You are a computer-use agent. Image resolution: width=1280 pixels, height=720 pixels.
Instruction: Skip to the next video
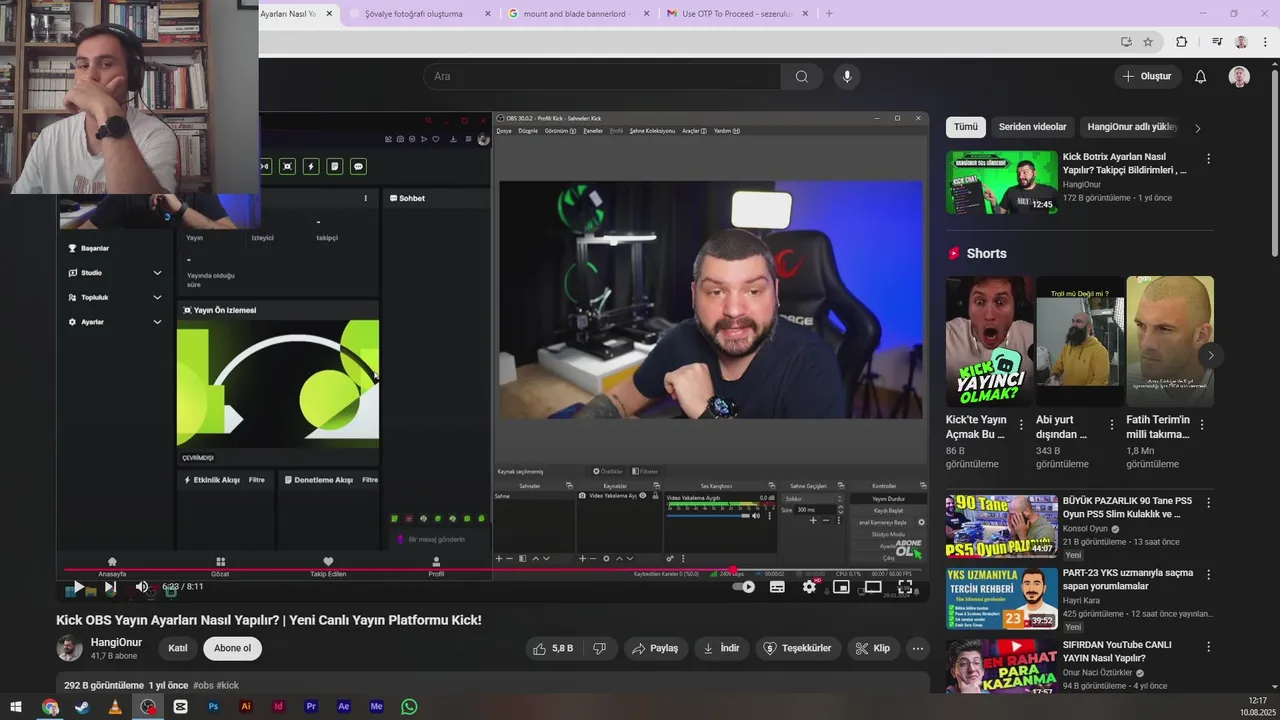tap(110, 587)
